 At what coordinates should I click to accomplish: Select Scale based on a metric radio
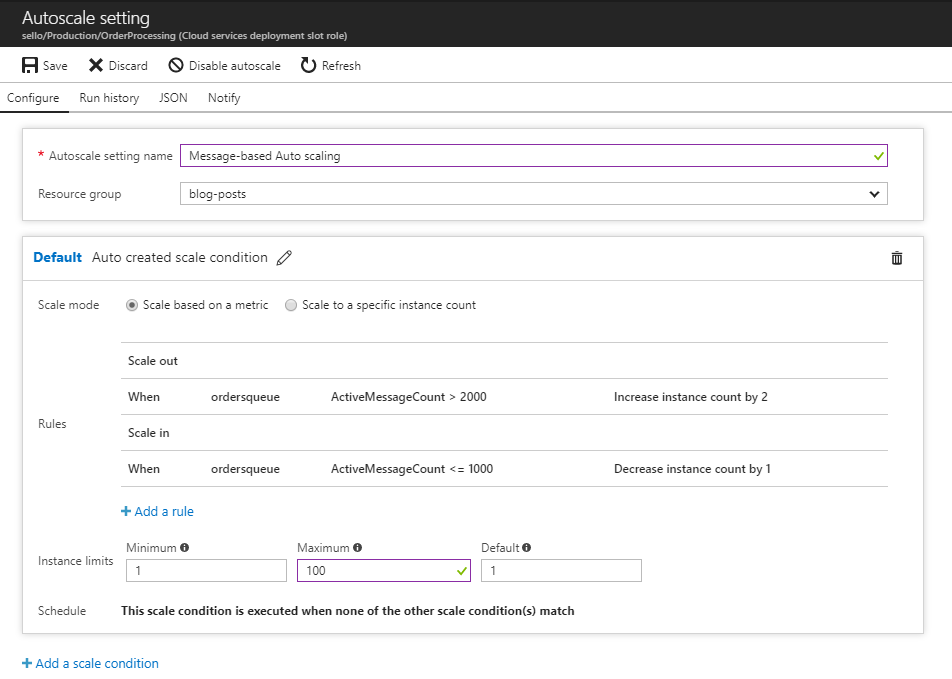132,305
